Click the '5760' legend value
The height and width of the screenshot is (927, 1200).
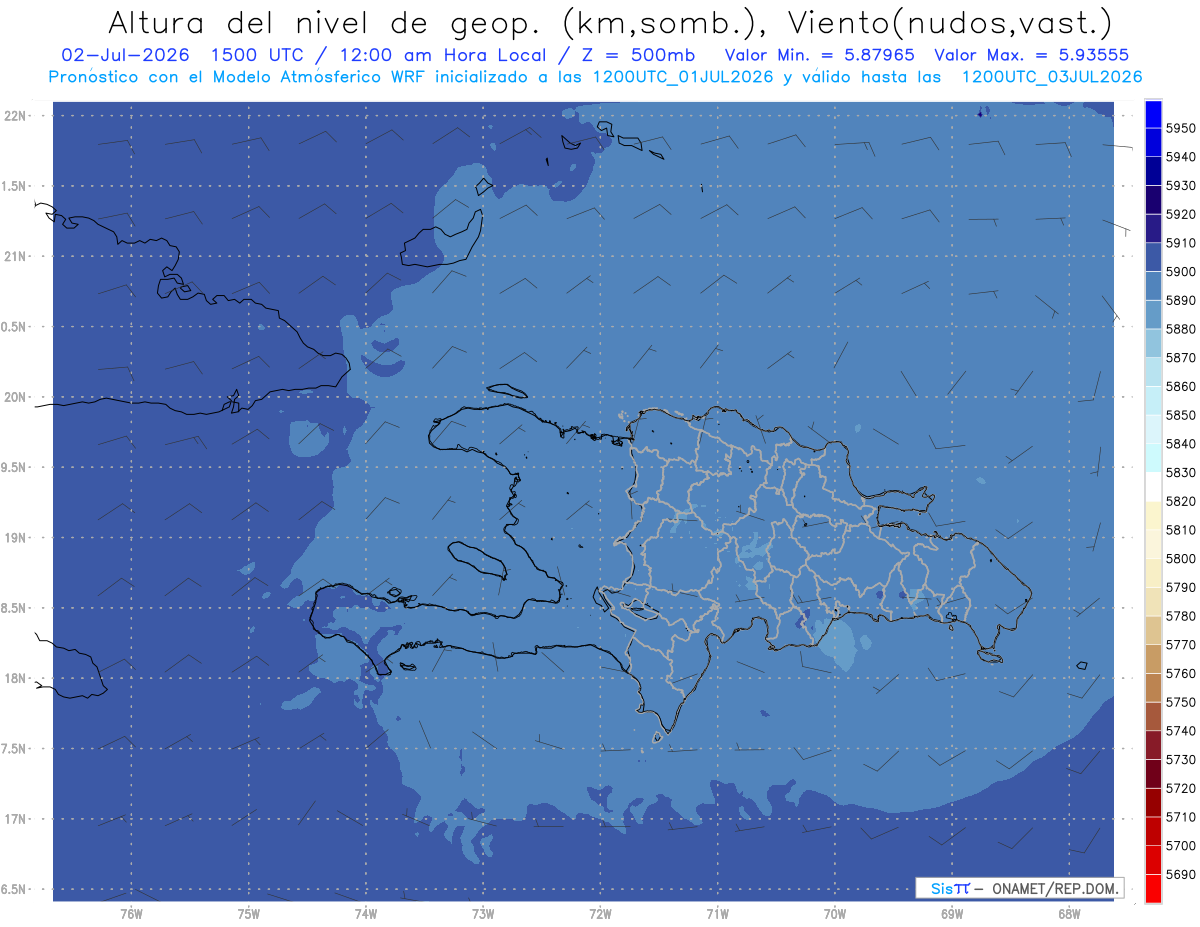coord(1180,673)
